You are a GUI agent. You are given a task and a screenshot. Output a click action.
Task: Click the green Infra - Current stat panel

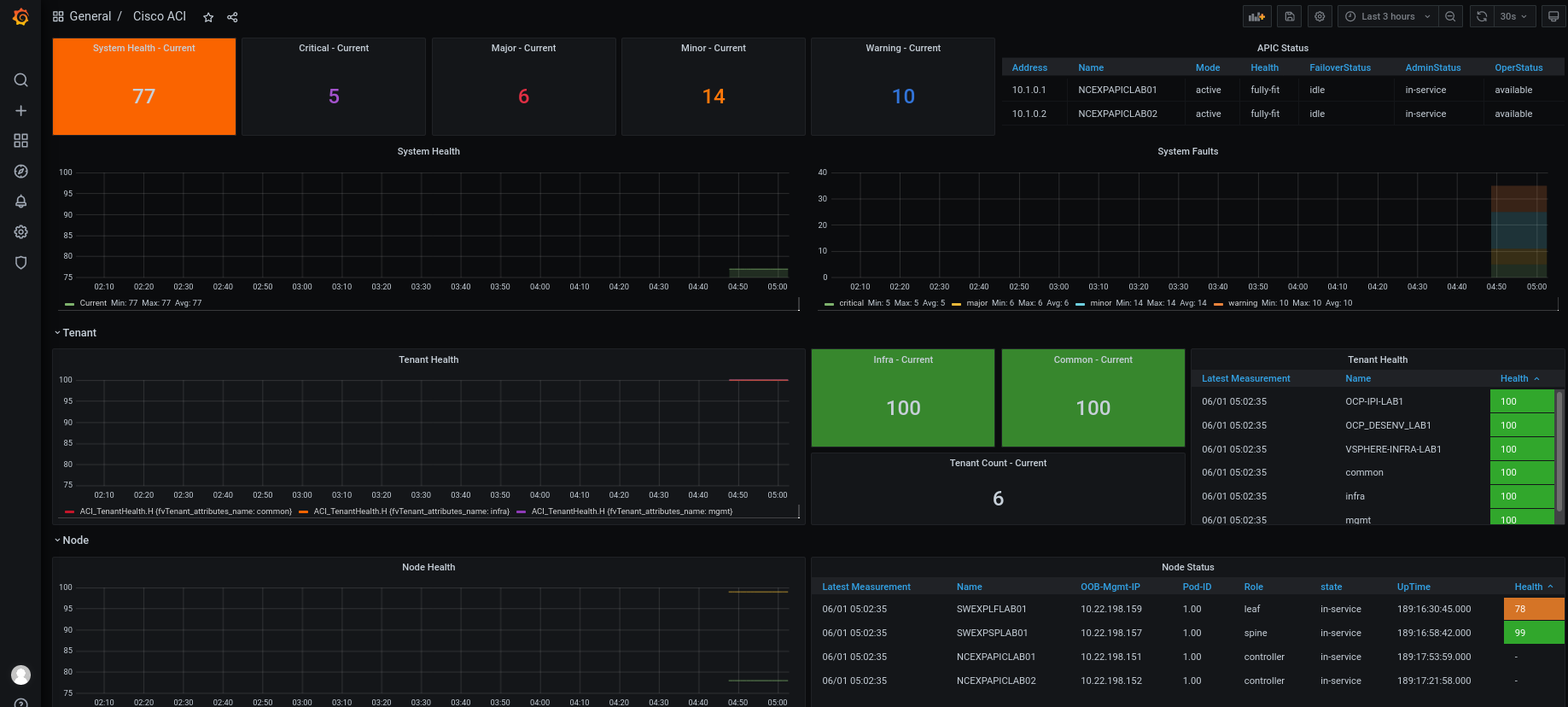903,398
